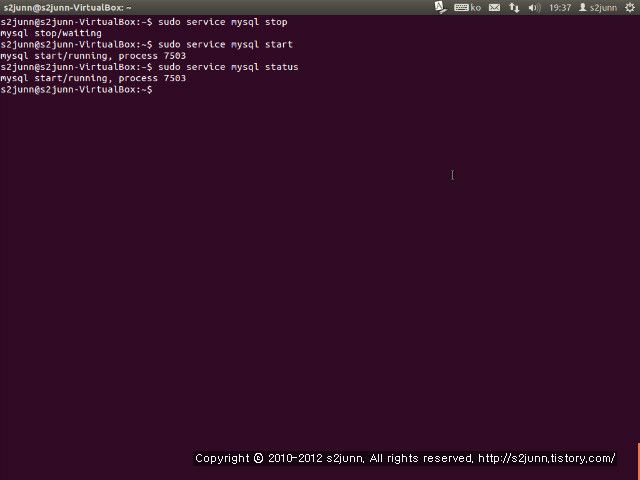Open the s2junn user account menu
The image size is (640, 480).
[598, 7]
